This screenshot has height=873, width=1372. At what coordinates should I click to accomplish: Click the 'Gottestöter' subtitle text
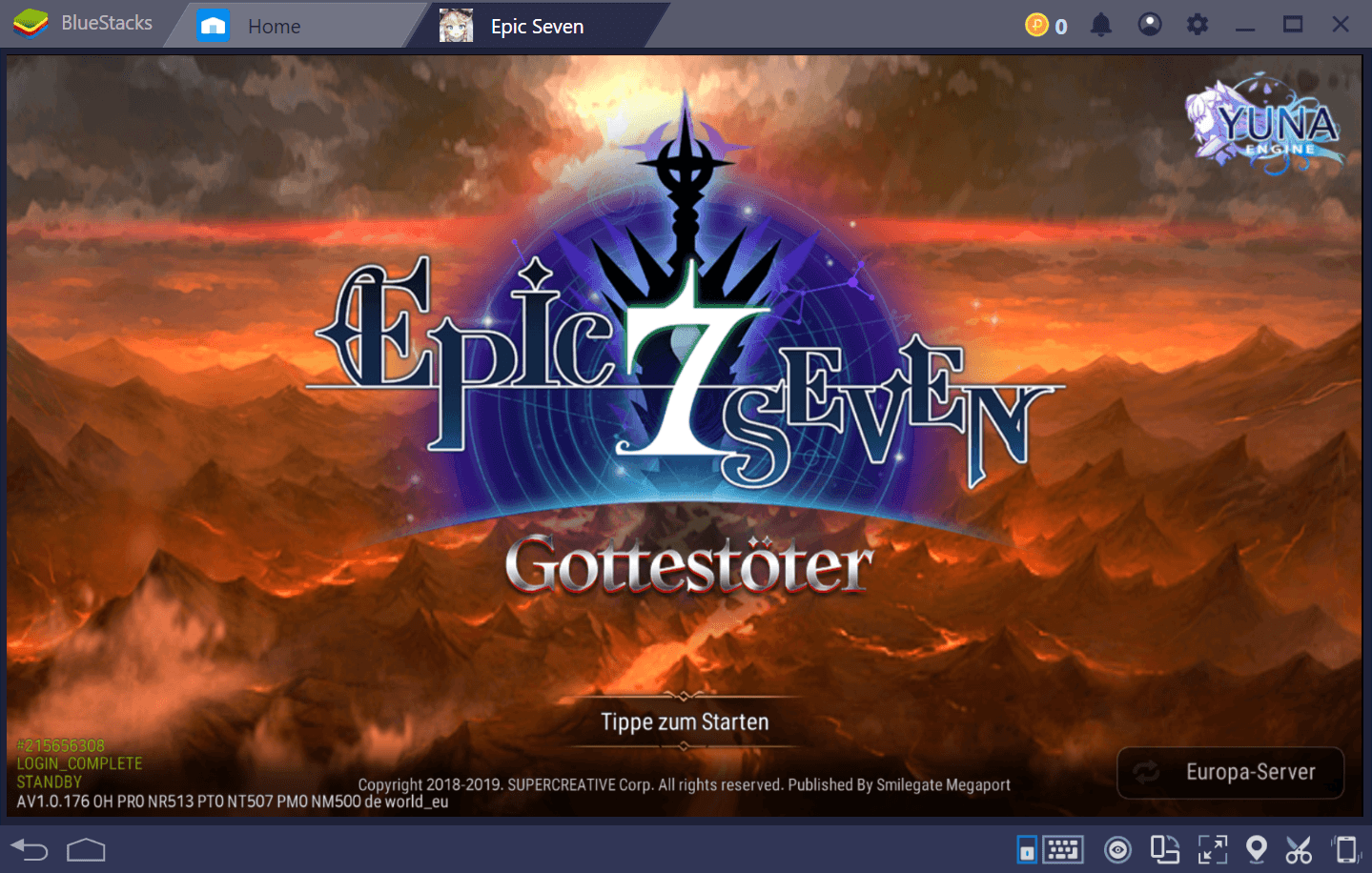click(688, 564)
